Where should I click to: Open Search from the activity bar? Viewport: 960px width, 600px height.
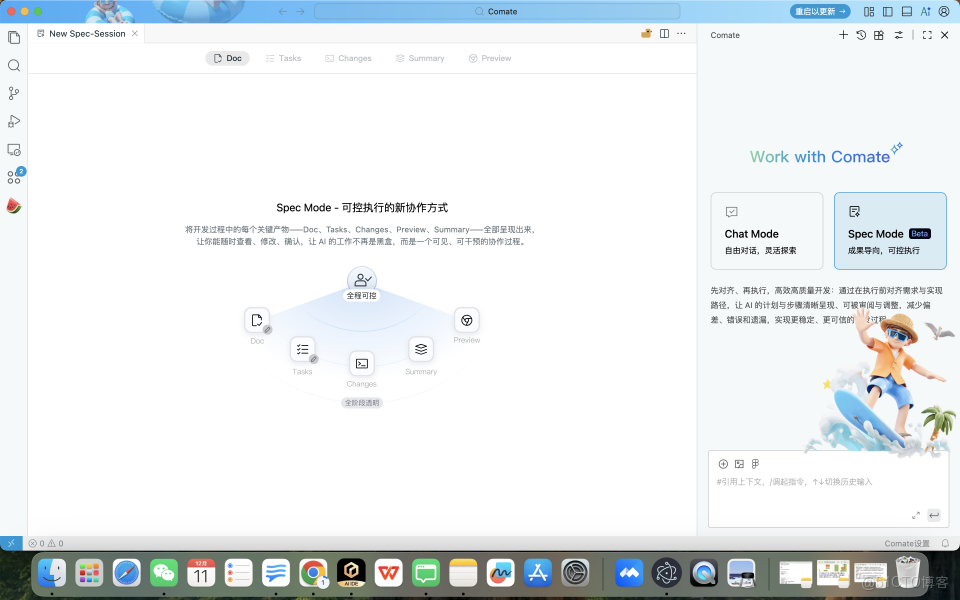pos(12,65)
